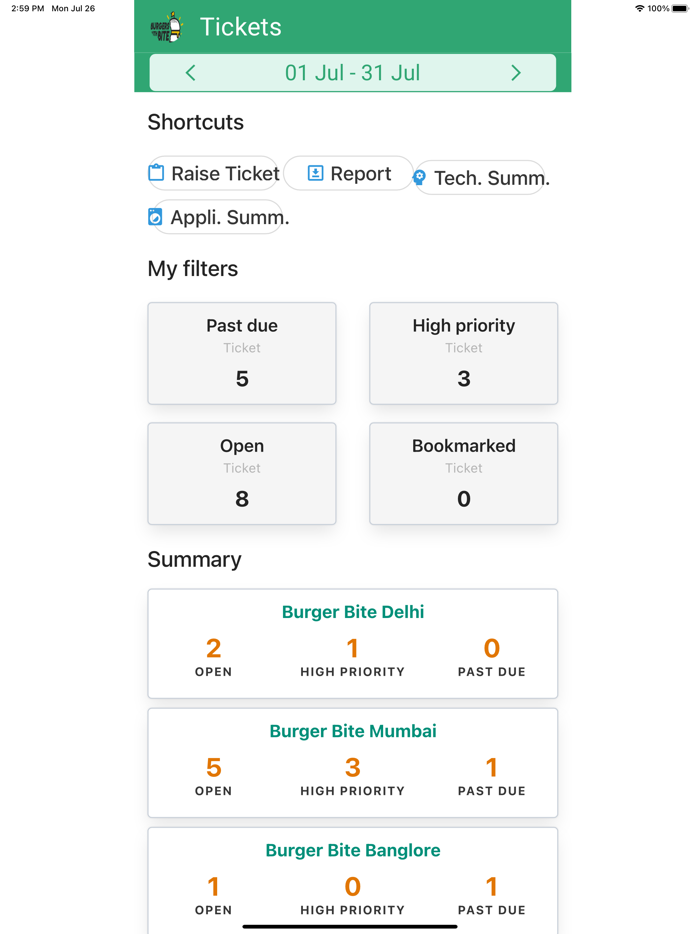Select the Bookmarked filter card

coord(463,473)
